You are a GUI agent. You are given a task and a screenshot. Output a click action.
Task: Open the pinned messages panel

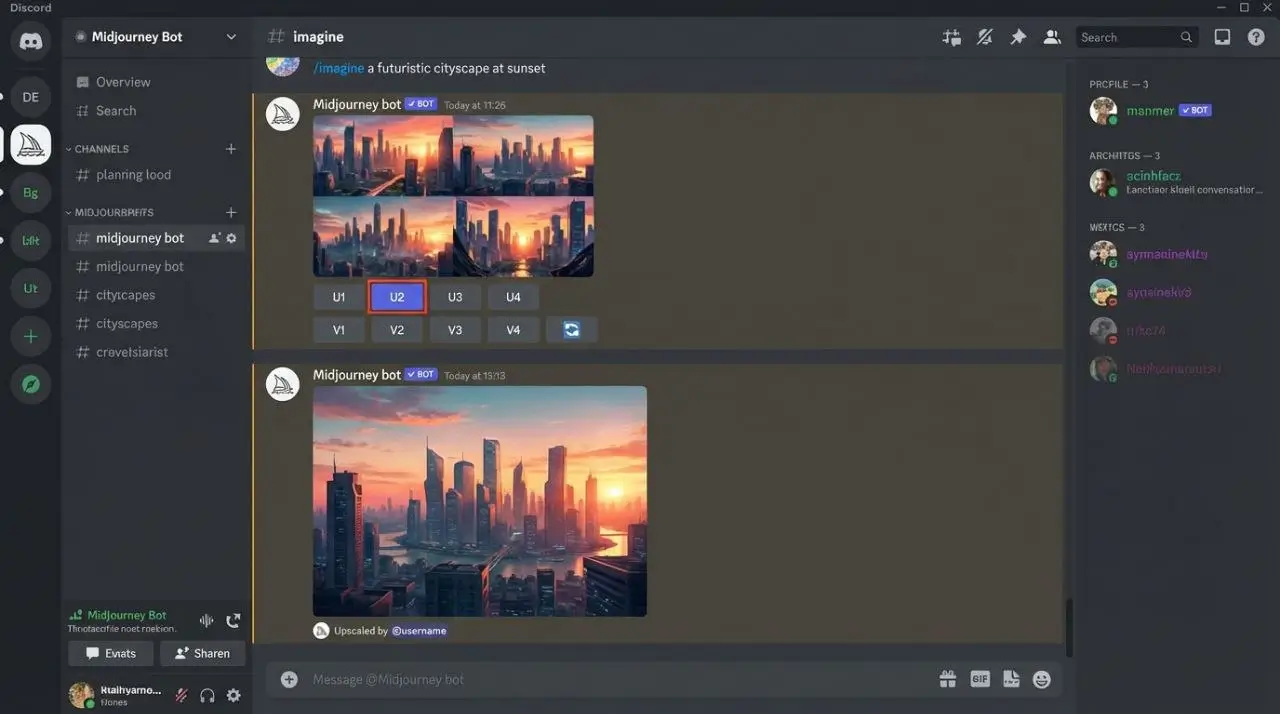tap(1018, 36)
